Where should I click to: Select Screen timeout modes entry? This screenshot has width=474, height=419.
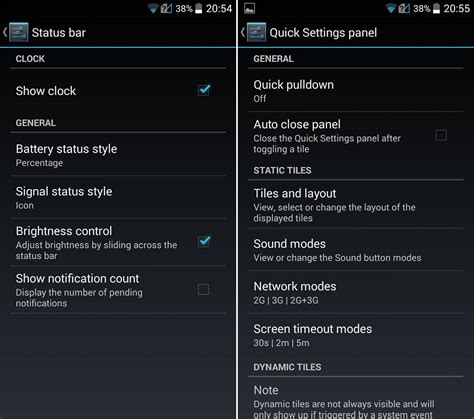click(356, 335)
